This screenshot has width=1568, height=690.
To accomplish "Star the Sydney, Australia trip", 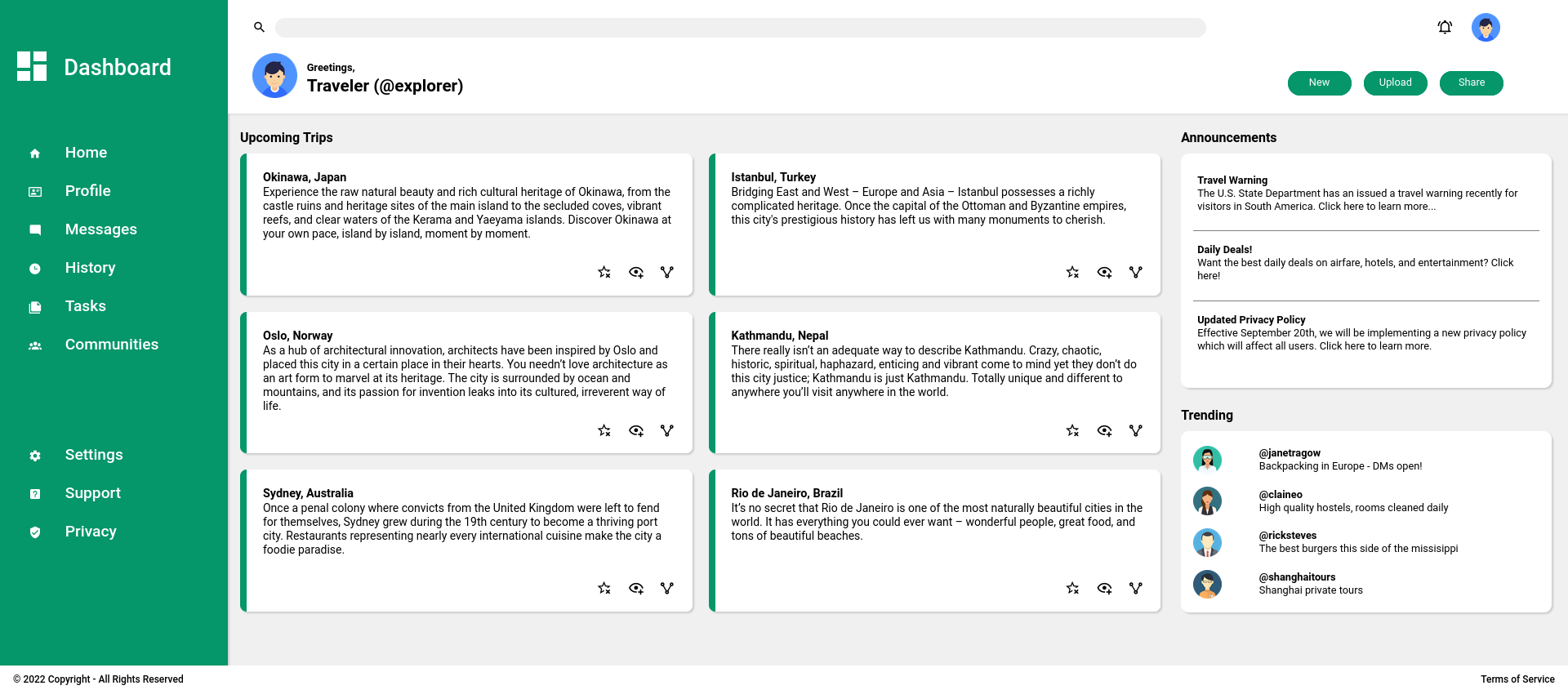I will tap(604, 588).
